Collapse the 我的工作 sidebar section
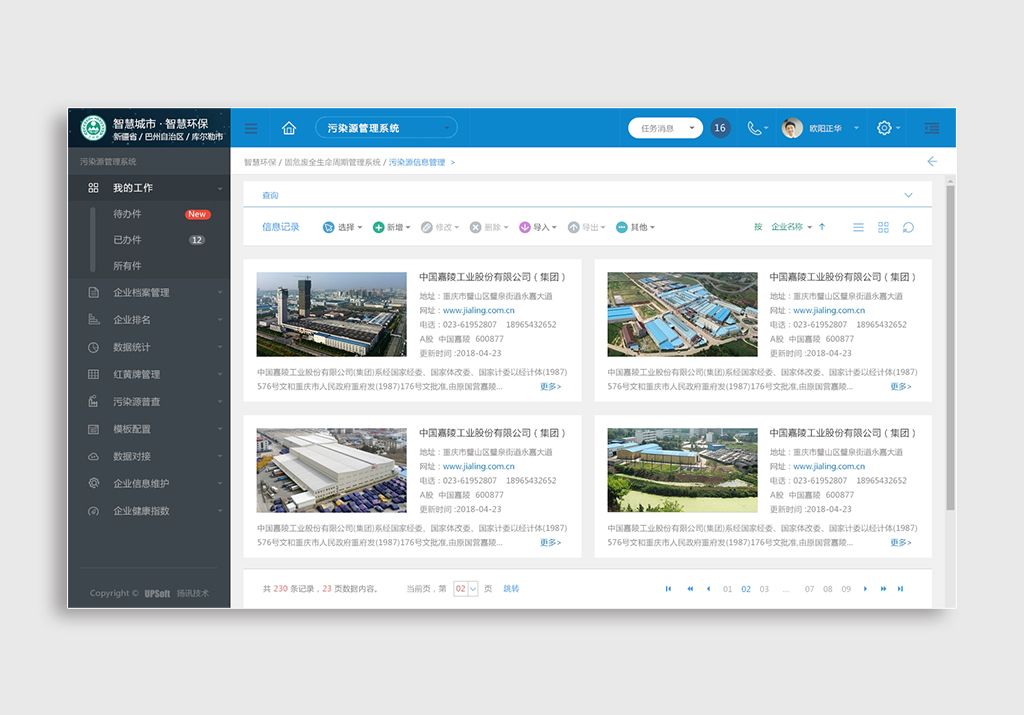1024x715 pixels. pyautogui.click(x=149, y=188)
